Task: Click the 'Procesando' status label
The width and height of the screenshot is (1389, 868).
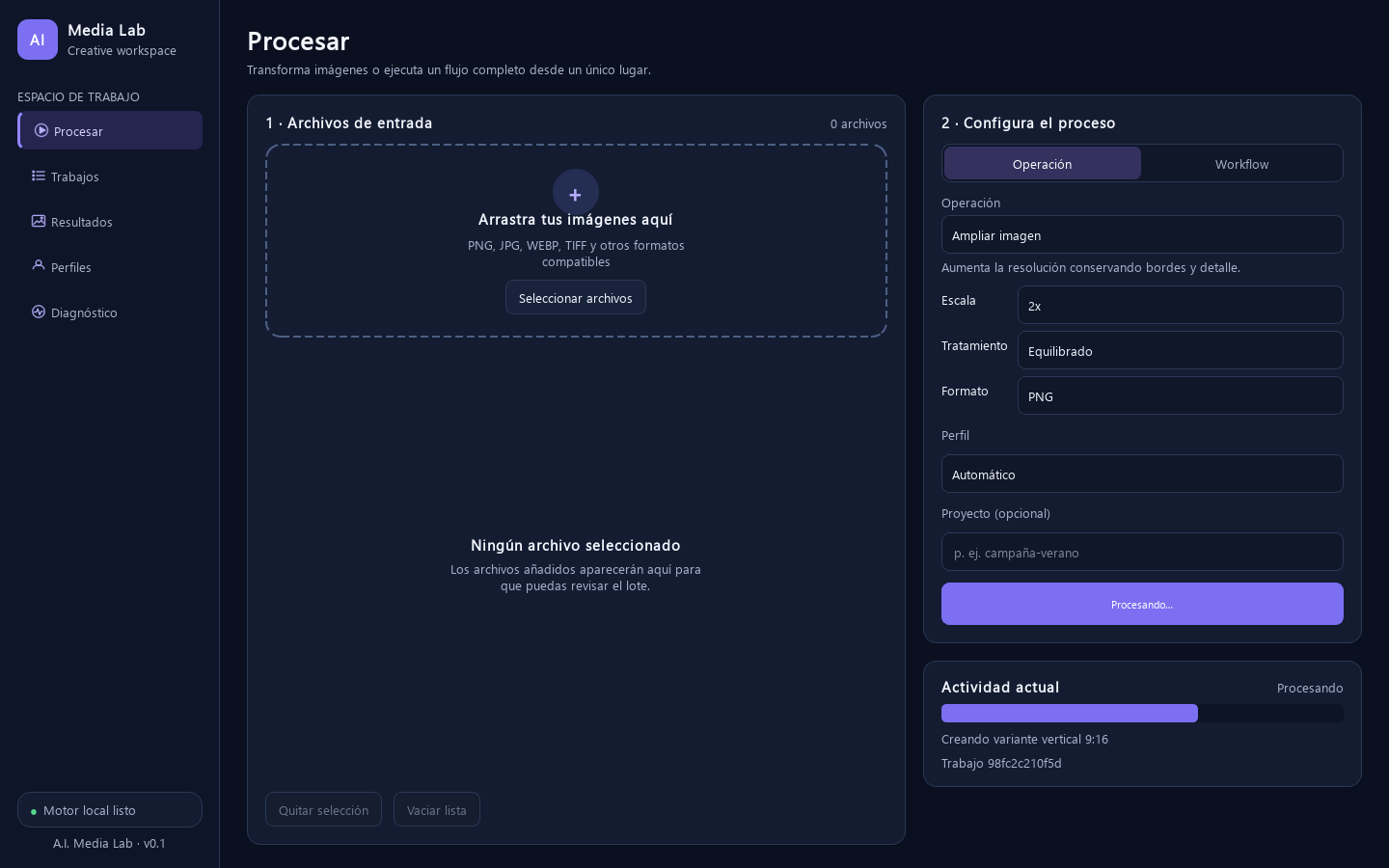Action: (x=1310, y=688)
